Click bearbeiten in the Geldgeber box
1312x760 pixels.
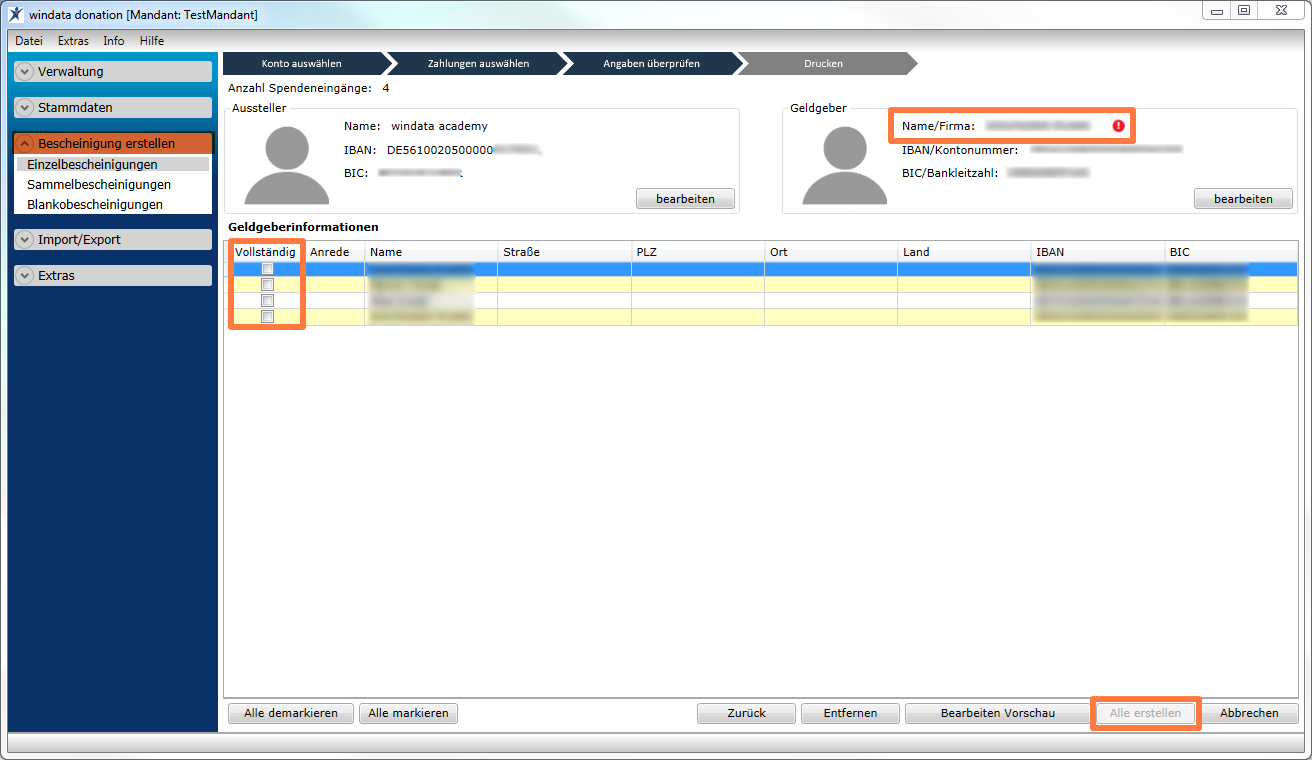1243,199
